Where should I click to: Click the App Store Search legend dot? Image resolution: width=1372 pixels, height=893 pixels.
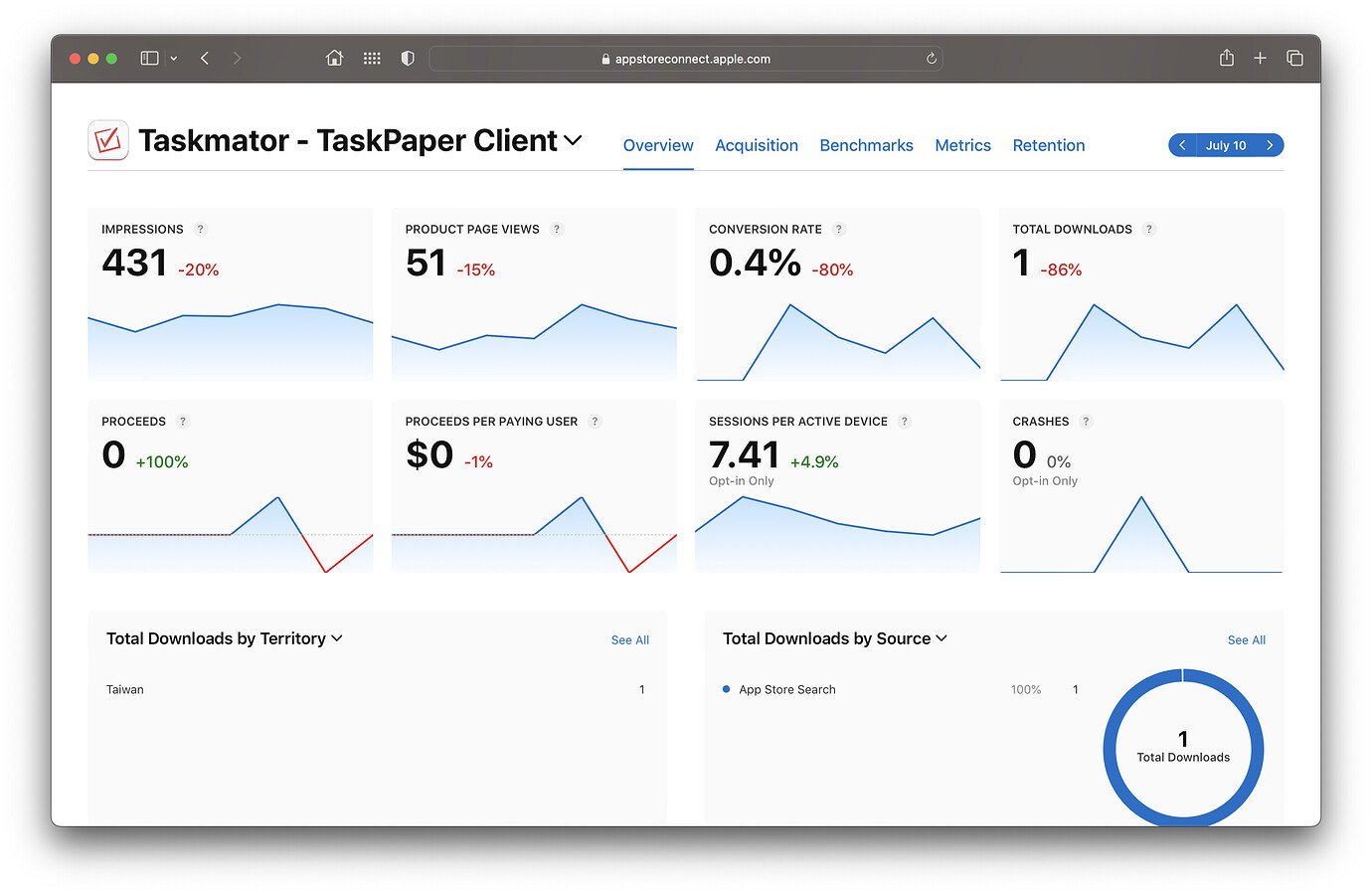pos(726,689)
